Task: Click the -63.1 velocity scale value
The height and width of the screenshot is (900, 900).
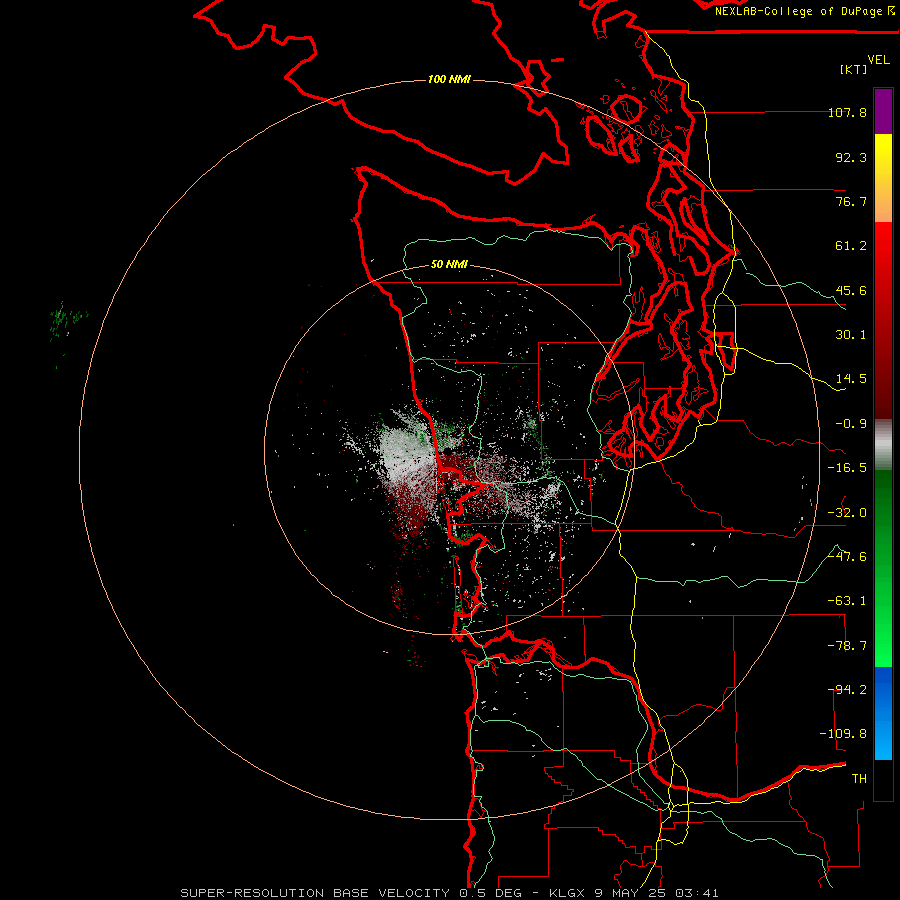Action: click(847, 601)
